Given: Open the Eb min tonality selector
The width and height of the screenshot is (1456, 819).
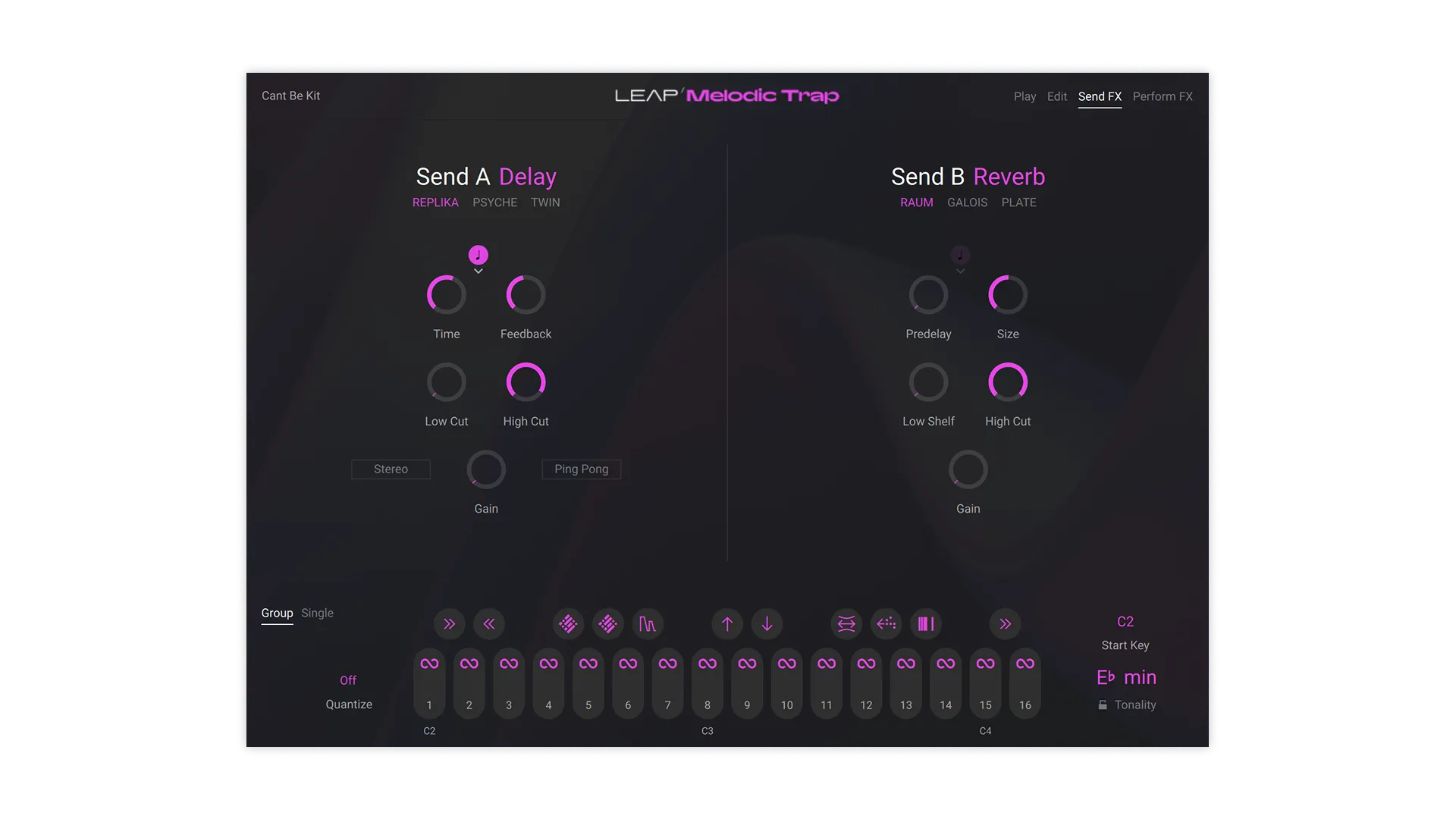Looking at the screenshot, I should tap(1126, 677).
